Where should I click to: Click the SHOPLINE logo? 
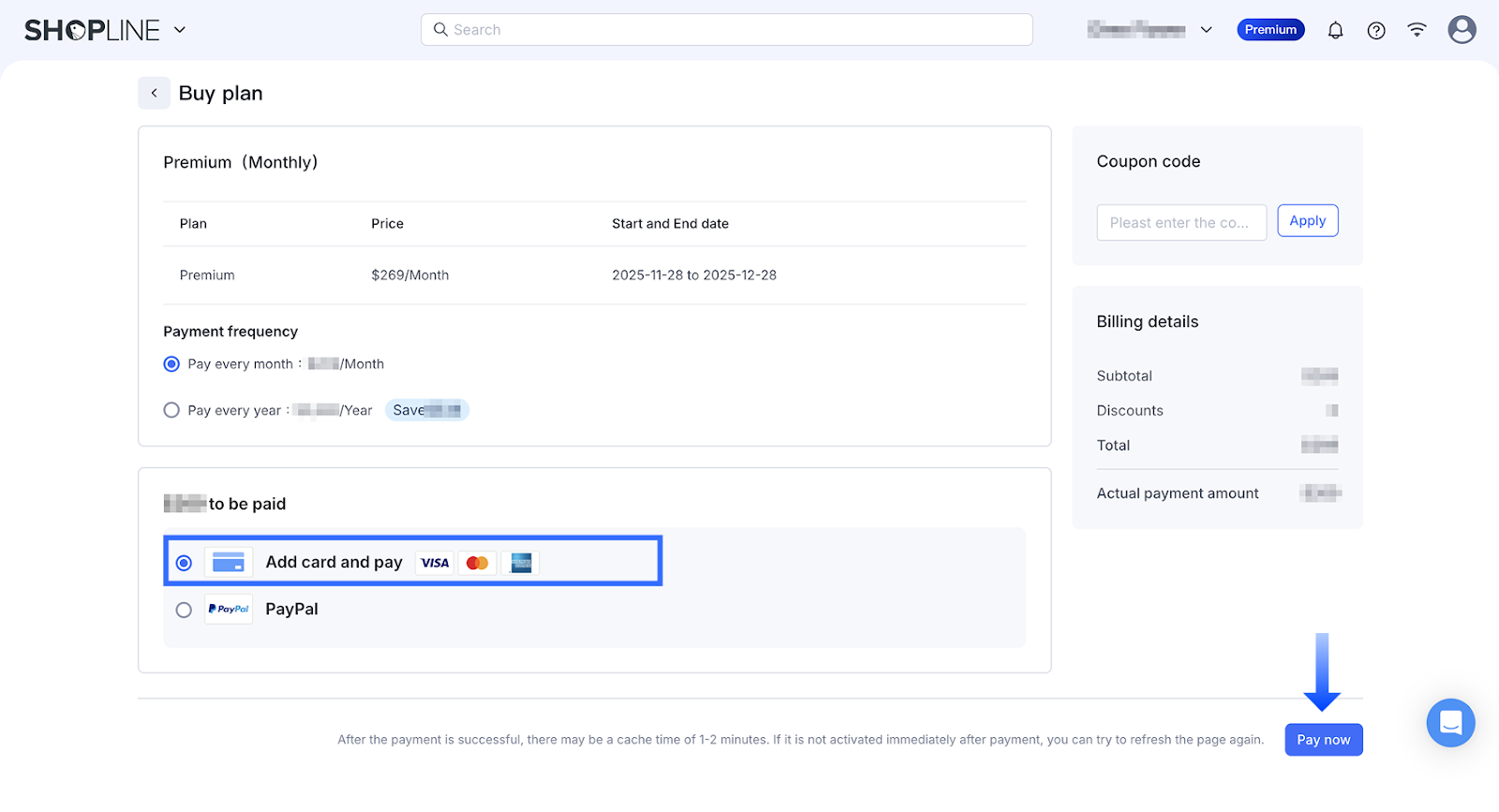coord(92,30)
